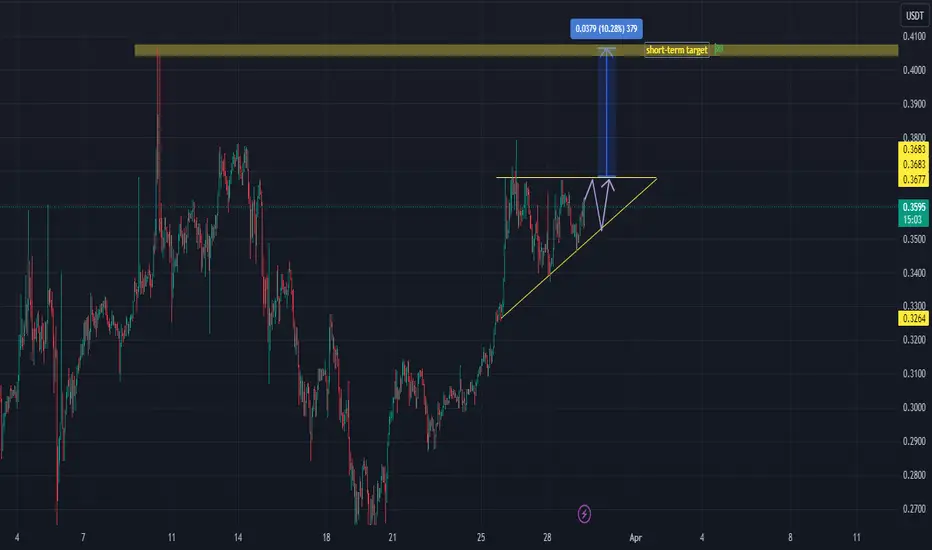Click the 28 date label on time axis
Viewport: 932px width, 550px height.
pyautogui.click(x=547, y=538)
